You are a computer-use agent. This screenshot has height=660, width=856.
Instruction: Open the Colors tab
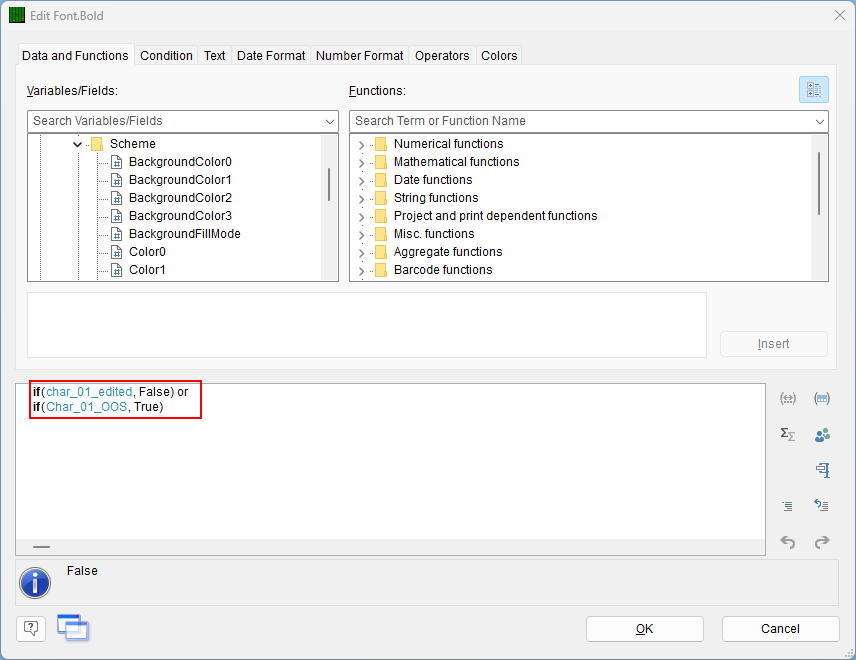tap(499, 56)
